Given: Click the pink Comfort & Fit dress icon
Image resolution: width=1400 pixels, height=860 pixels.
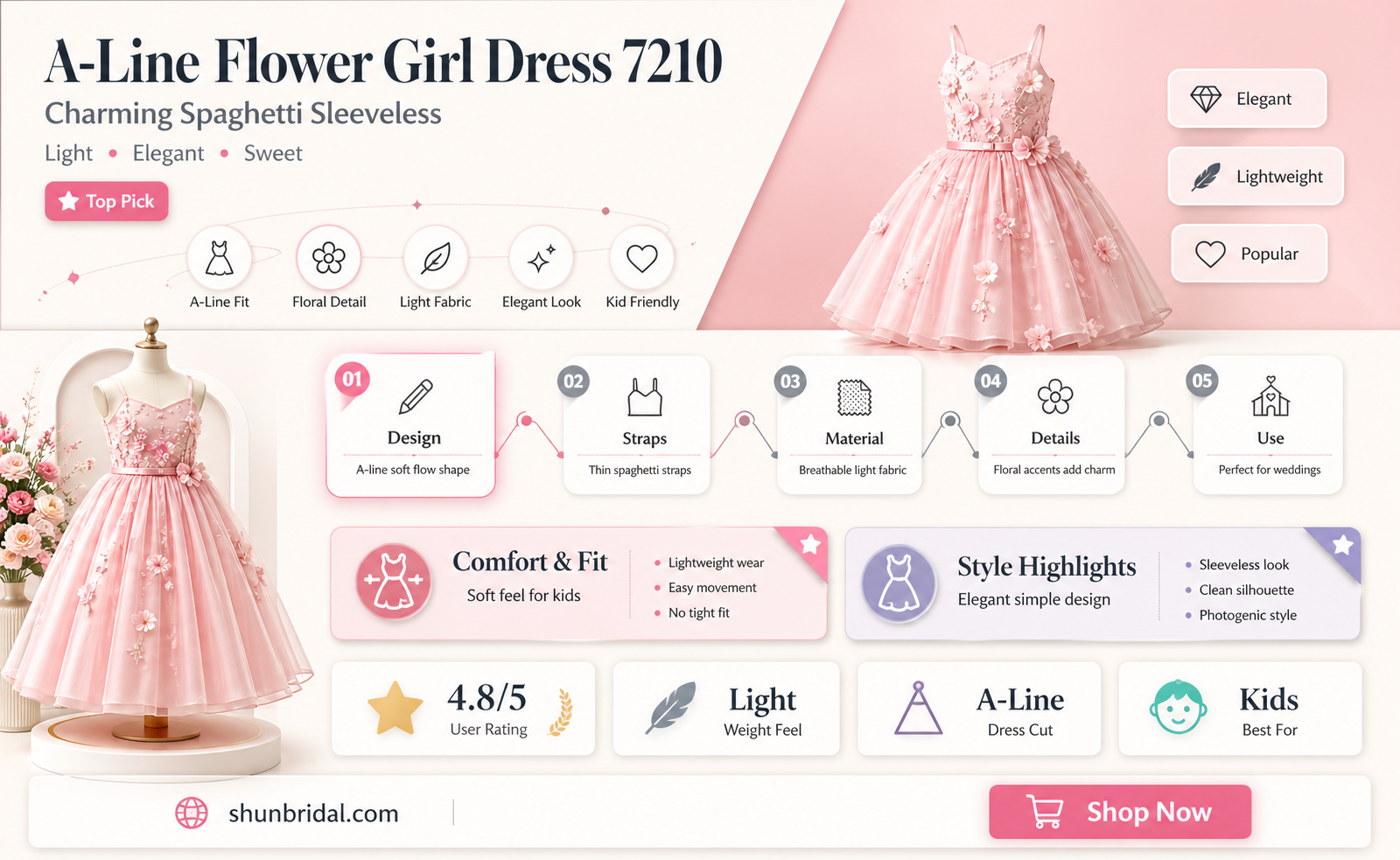Looking at the screenshot, I should pyautogui.click(x=394, y=581).
